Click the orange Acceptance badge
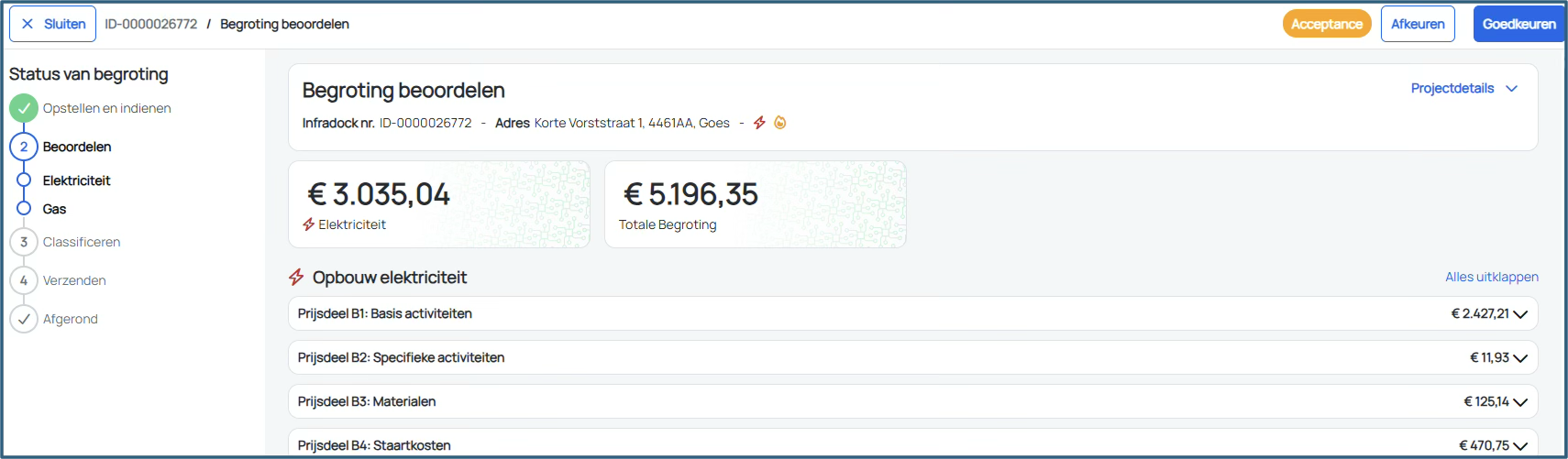The width and height of the screenshot is (1568, 459). click(x=1327, y=24)
